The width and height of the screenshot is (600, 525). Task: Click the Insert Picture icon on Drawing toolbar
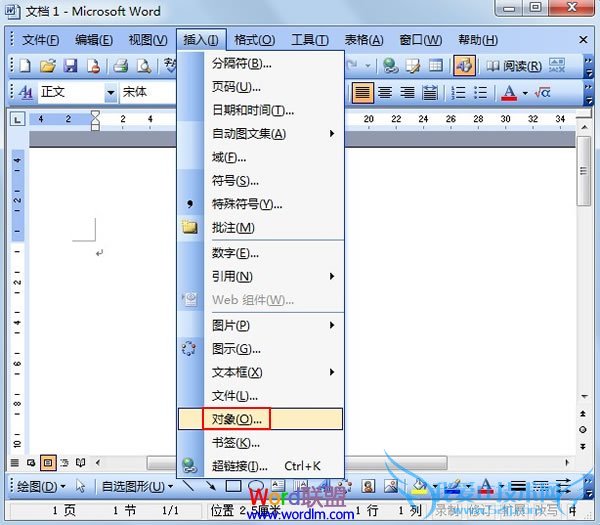[391, 486]
